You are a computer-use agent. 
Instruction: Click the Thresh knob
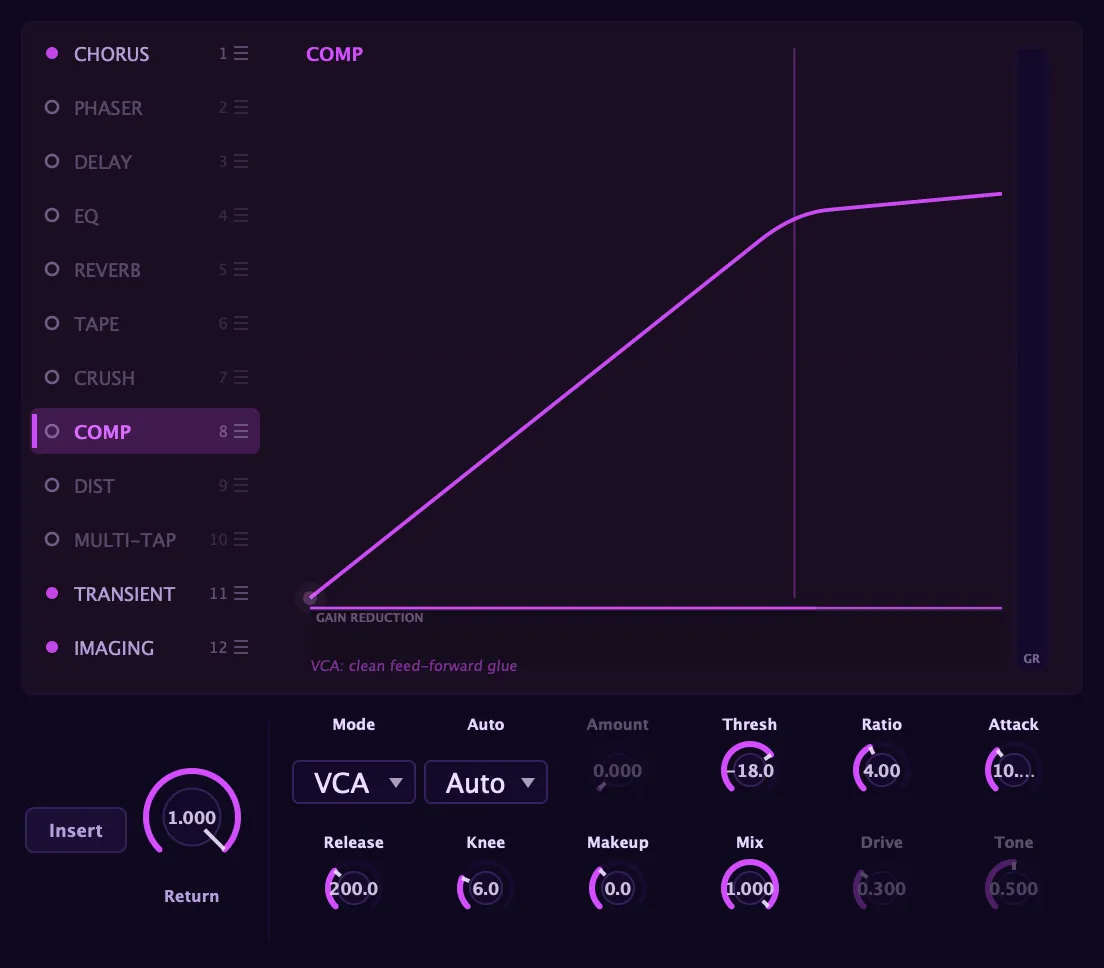[749, 770]
